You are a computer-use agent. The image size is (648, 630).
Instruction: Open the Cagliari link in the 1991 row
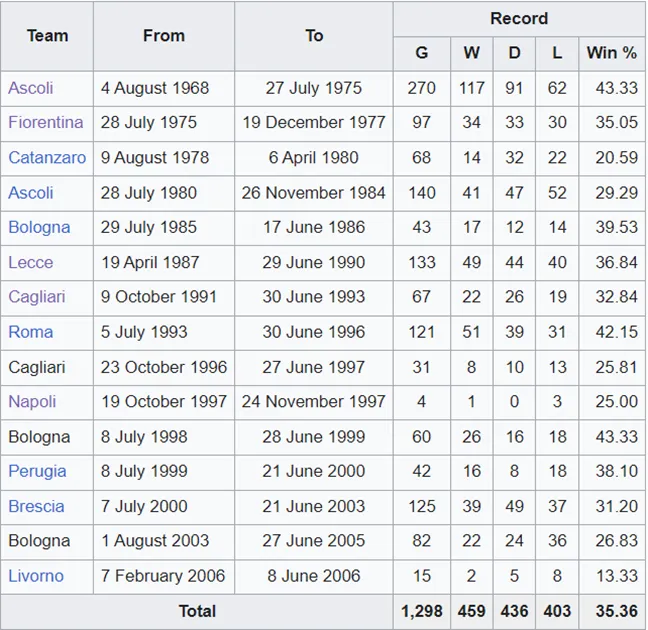pyautogui.click(x=37, y=297)
